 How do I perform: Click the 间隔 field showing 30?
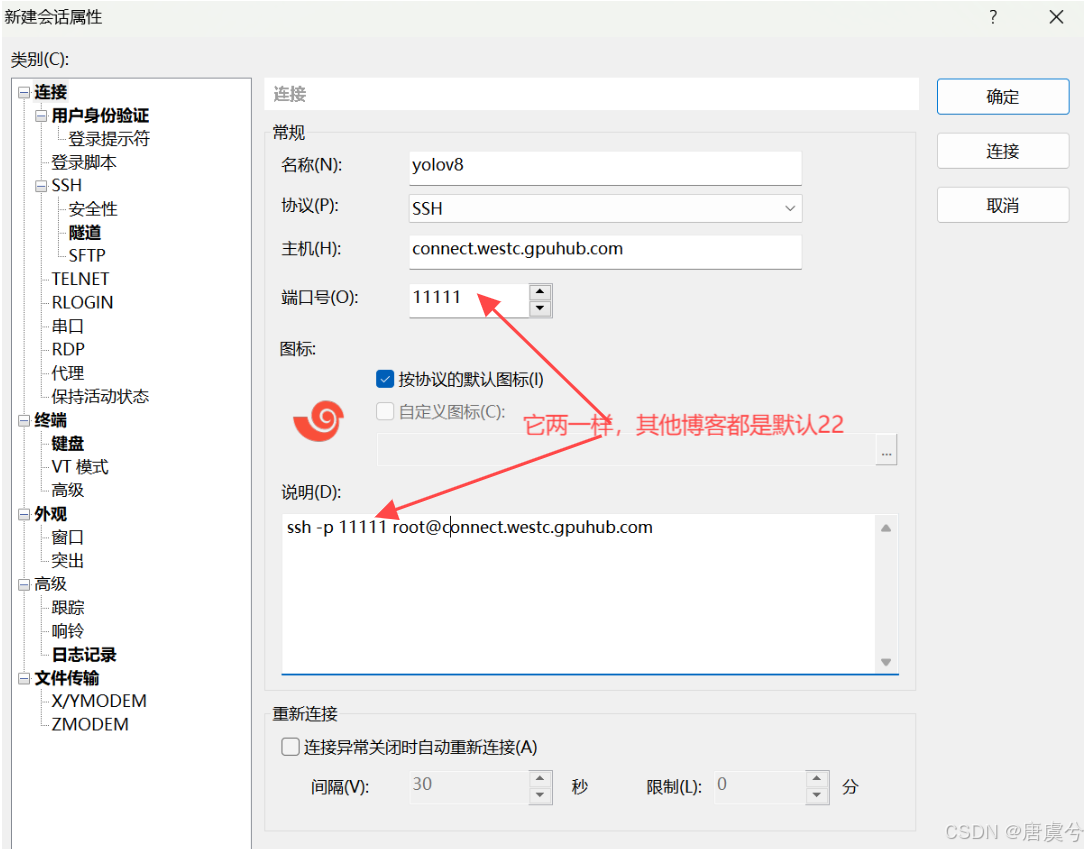[469, 787]
